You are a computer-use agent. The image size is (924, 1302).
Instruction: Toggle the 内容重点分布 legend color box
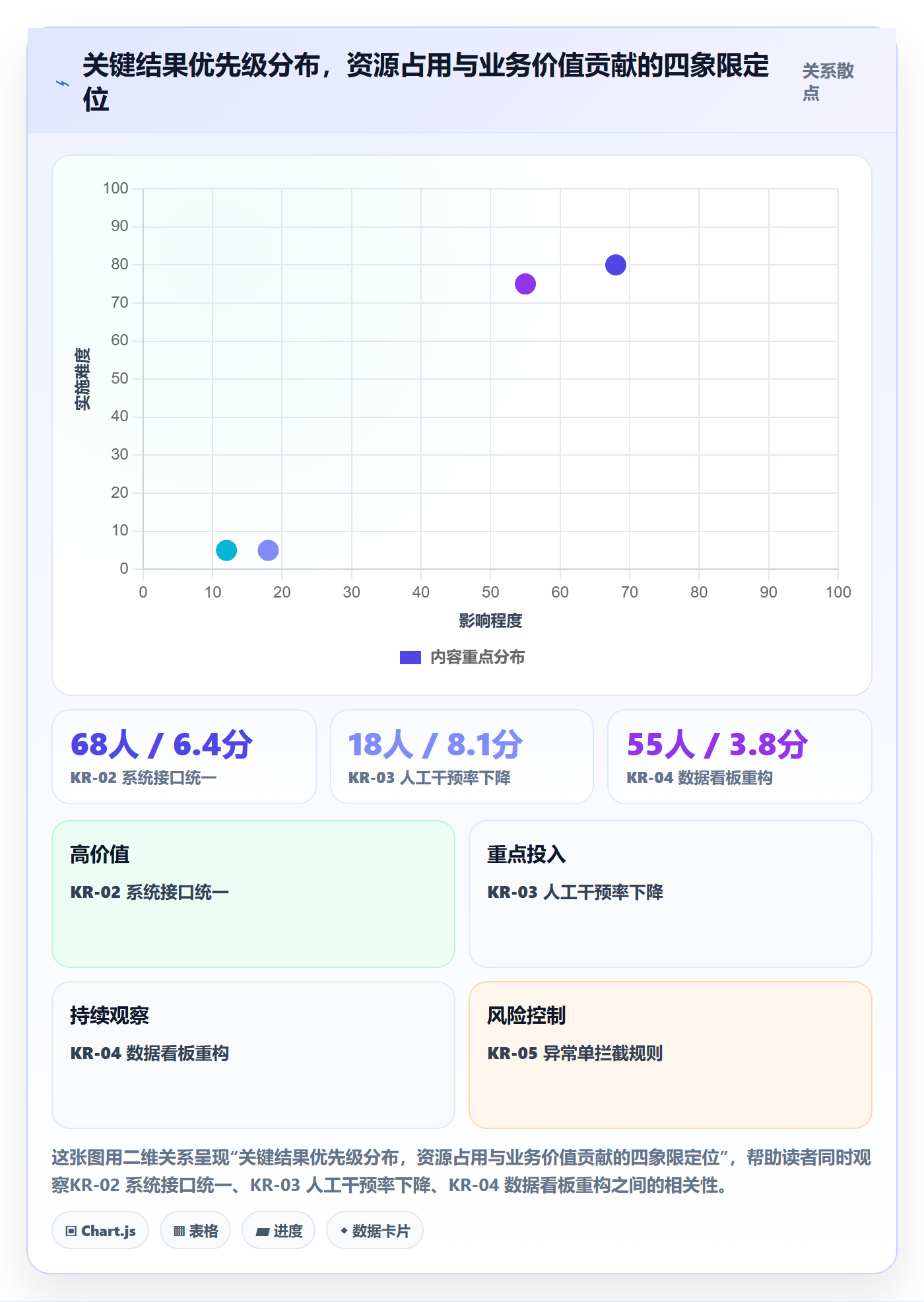pyautogui.click(x=411, y=658)
